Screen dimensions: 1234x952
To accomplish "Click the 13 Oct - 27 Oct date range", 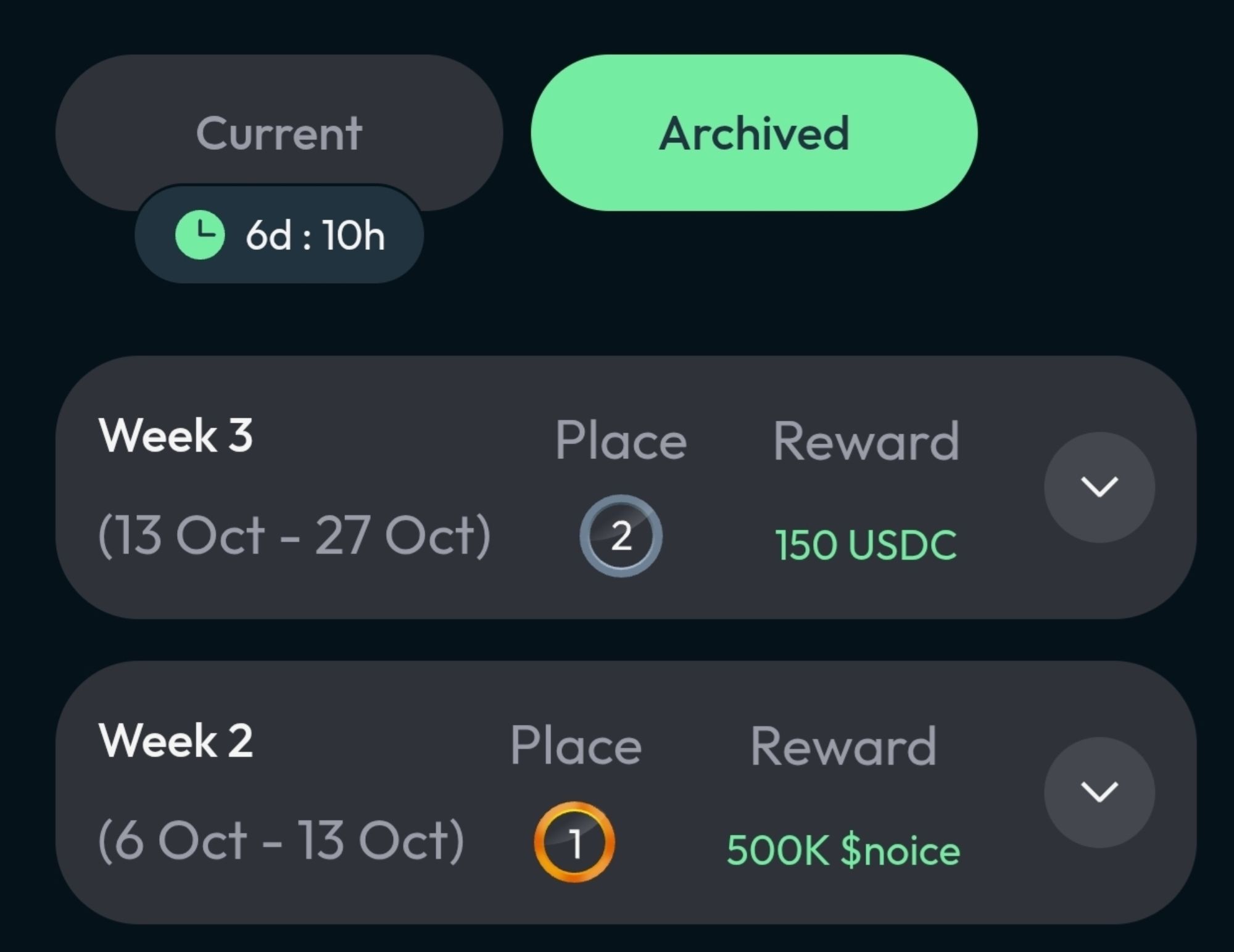I will point(294,535).
